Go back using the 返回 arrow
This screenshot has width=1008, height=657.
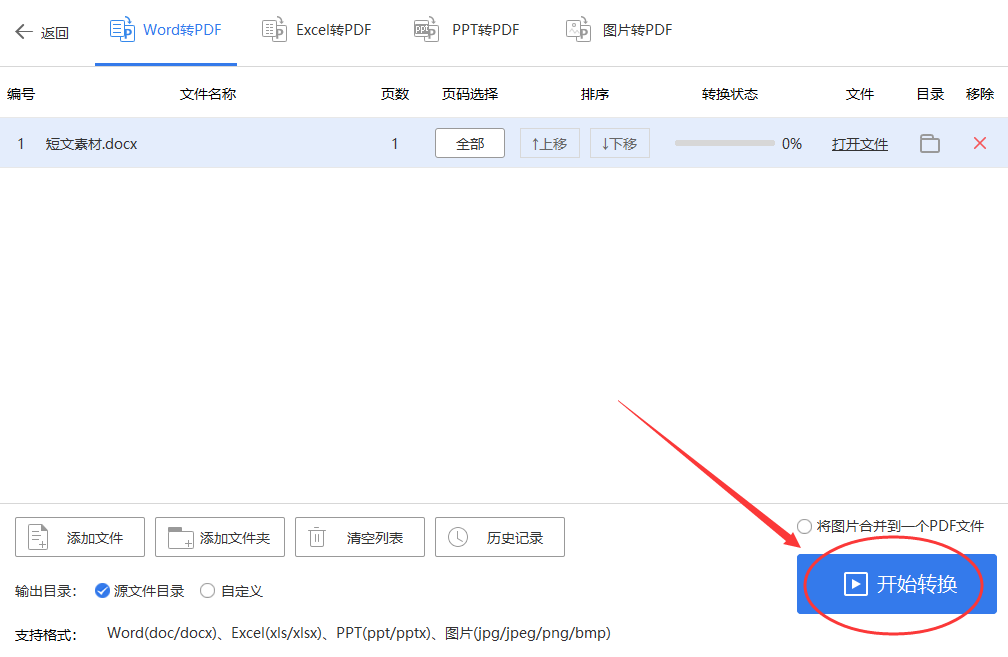[41, 32]
